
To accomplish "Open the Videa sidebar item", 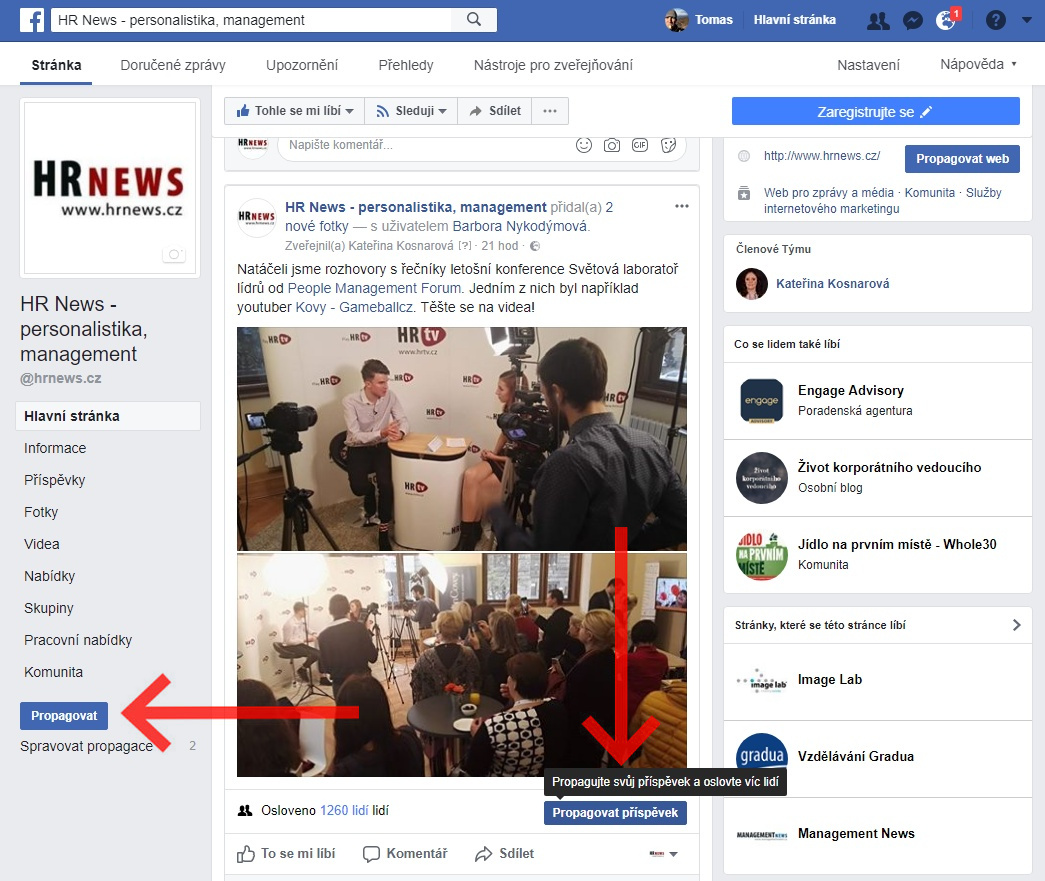I will point(42,544).
